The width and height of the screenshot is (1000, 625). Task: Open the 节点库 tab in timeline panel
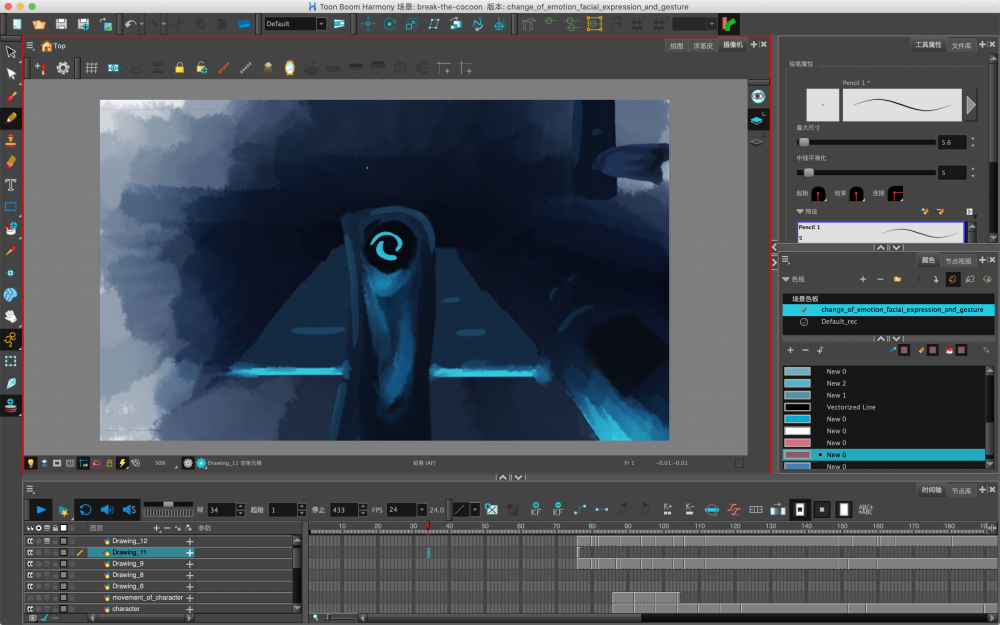click(x=961, y=490)
